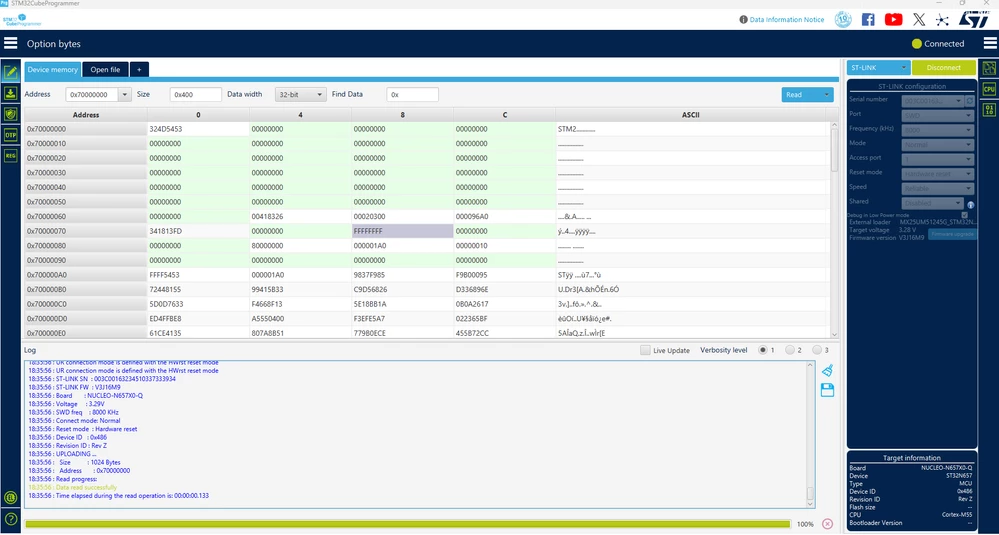The image size is (999, 535).
Task: Open the Frequency (kHz) dropdown
Action: 938,130
